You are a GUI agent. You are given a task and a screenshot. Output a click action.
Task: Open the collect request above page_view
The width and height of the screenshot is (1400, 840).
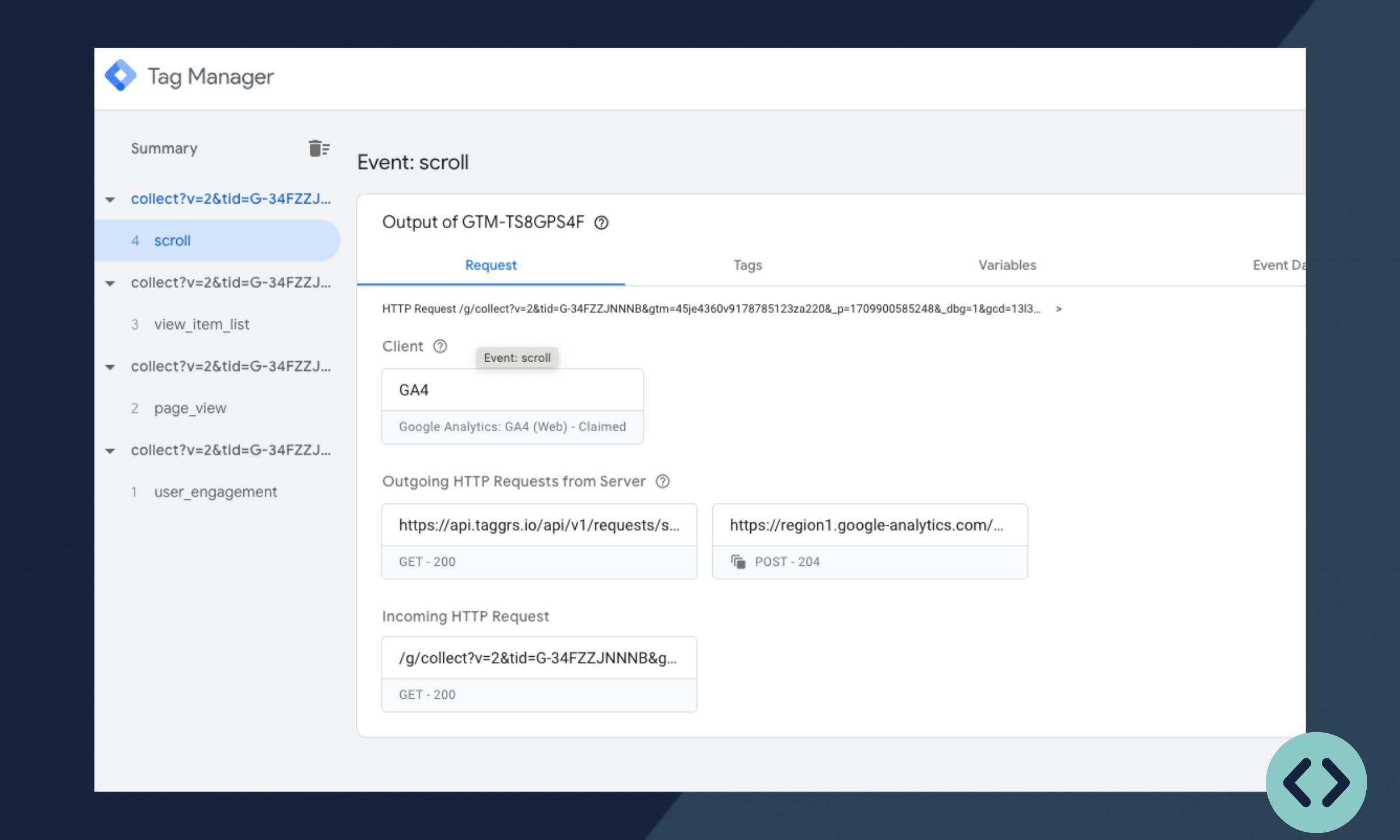pyautogui.click(x=230, y=366)
